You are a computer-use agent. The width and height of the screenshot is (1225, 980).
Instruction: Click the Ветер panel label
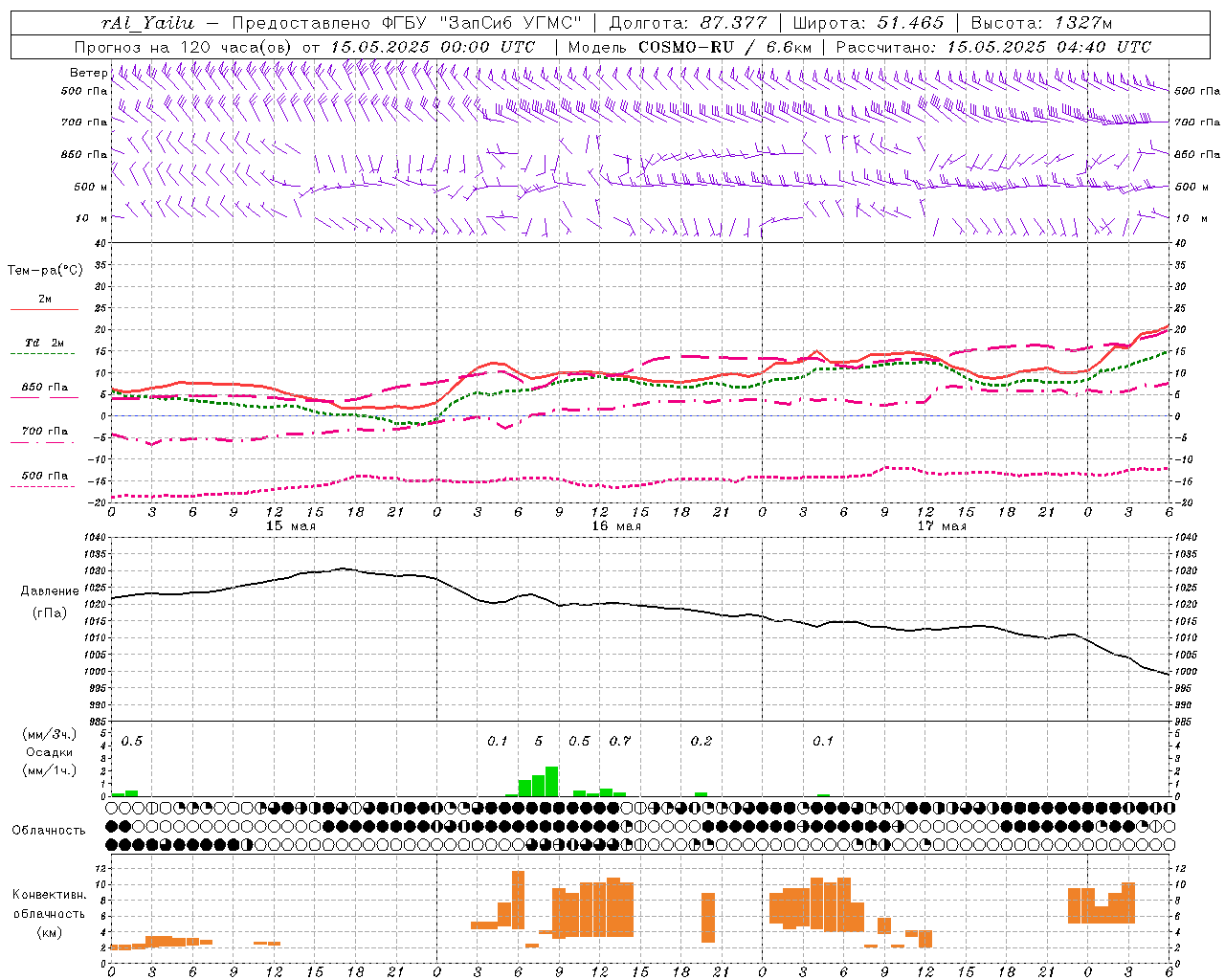coord(88,73)
